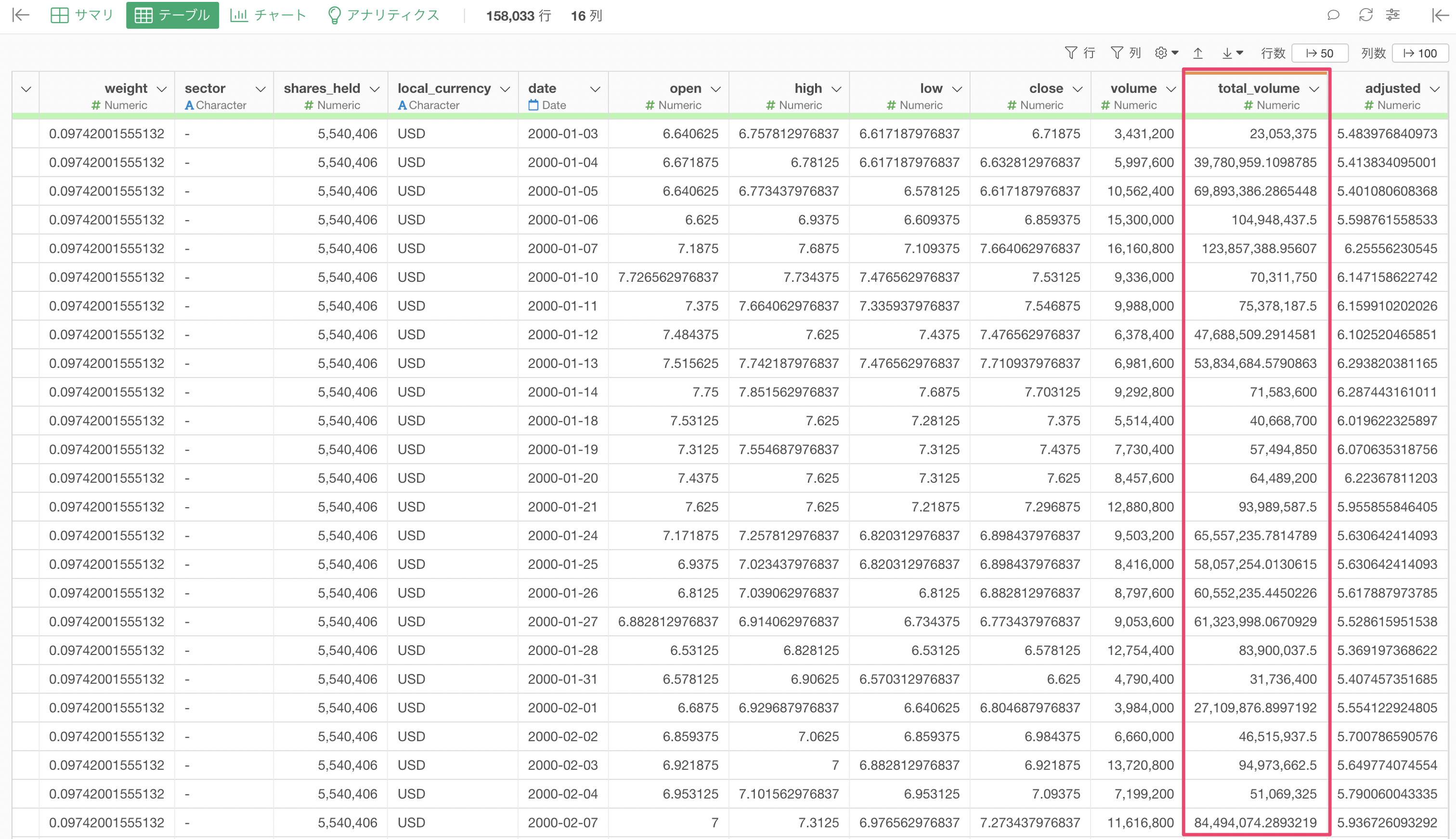This screenshot has height=839, width=1456.
Task: Click the Numeric type icon under adjusted
Action: [x=1369, y=105]
